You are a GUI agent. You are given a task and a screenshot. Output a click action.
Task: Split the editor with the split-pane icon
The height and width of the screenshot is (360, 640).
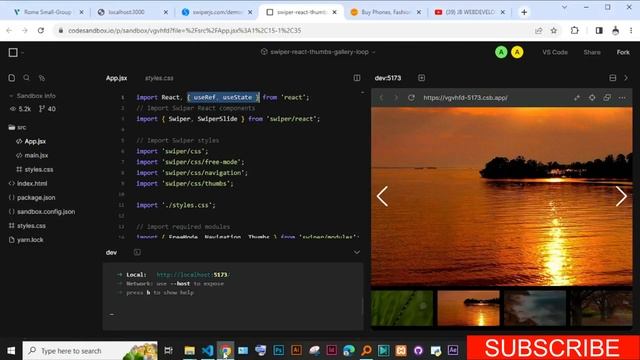pos(357,78)
